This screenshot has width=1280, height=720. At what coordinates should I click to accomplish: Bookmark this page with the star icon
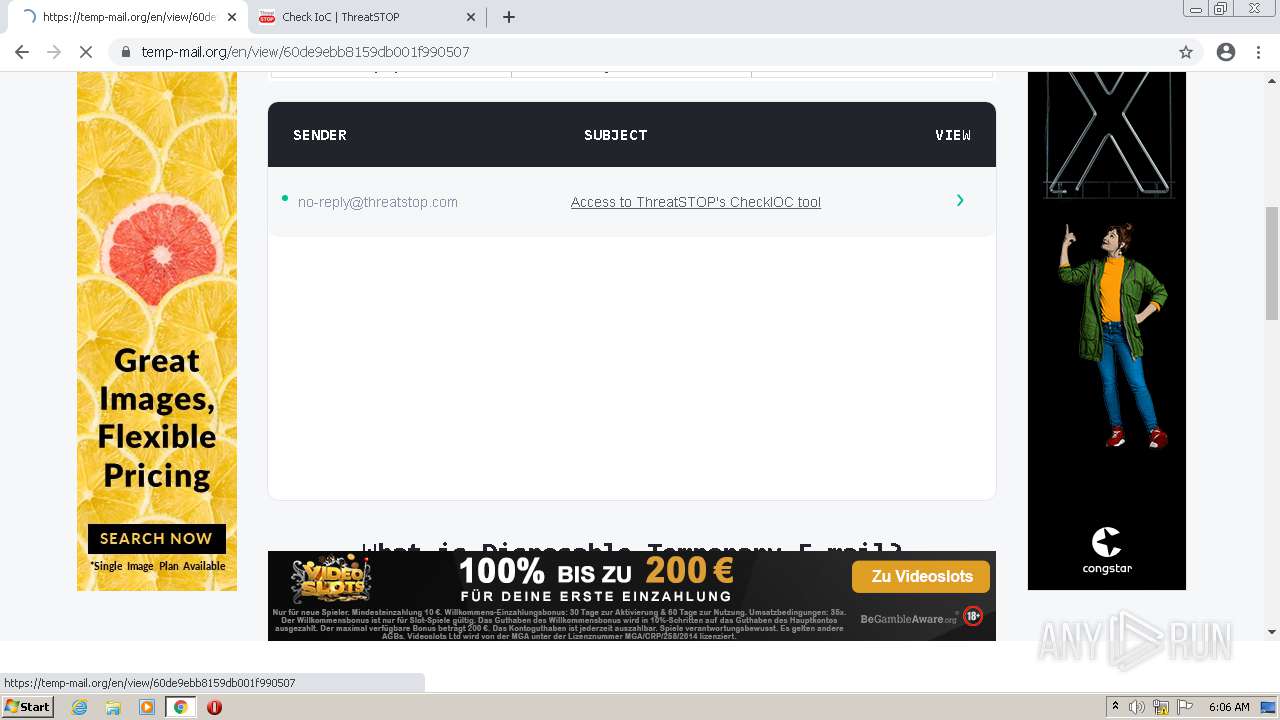pyautogui.click(x=1186, y=52)
